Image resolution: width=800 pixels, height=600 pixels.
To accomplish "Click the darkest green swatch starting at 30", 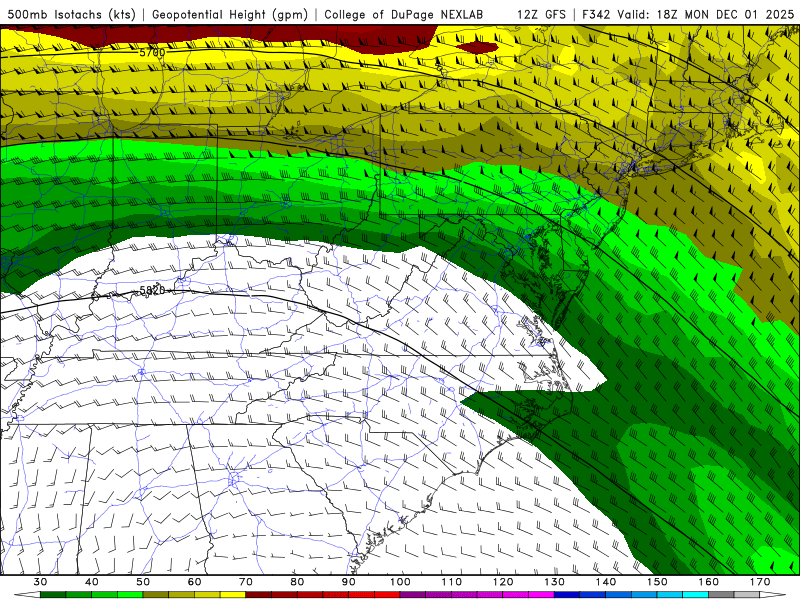I will click(53, 595).
